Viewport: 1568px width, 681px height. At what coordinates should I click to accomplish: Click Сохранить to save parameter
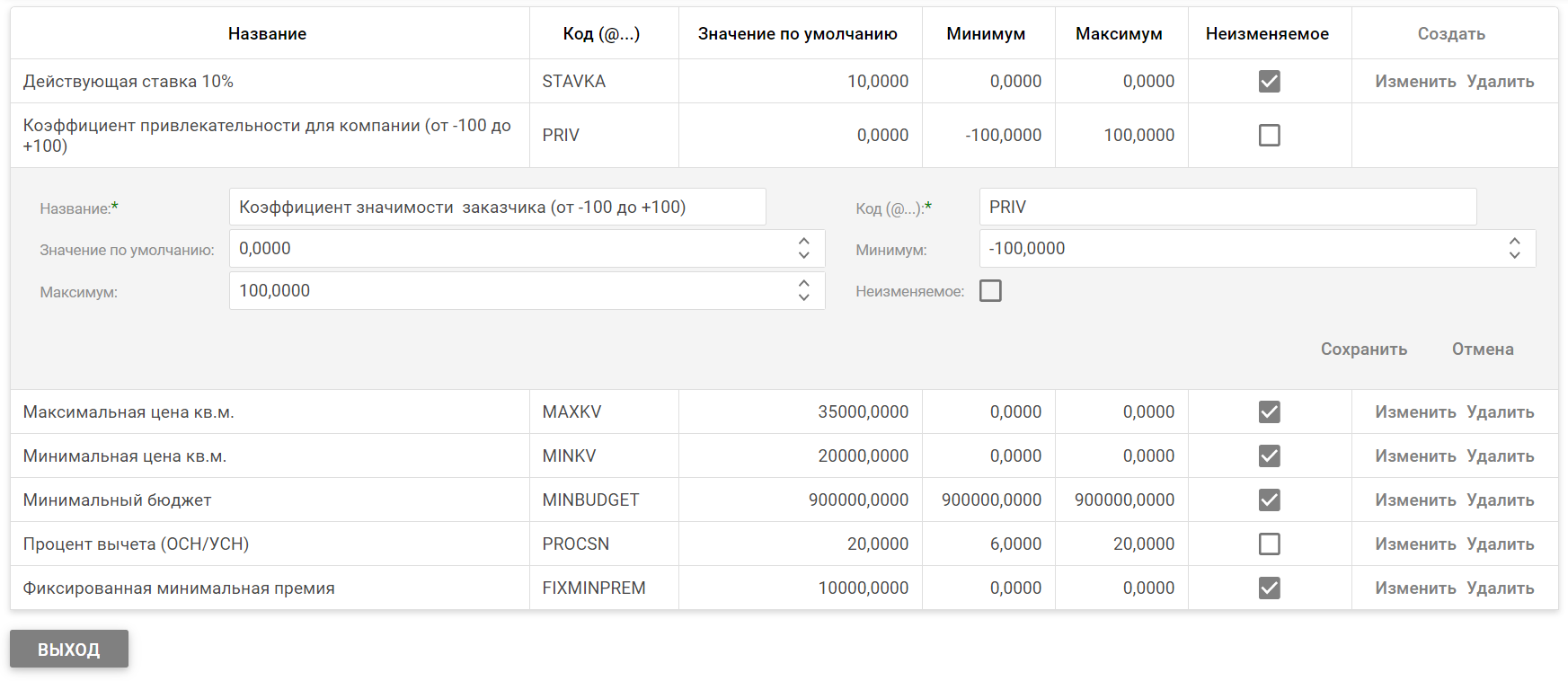1363,349
